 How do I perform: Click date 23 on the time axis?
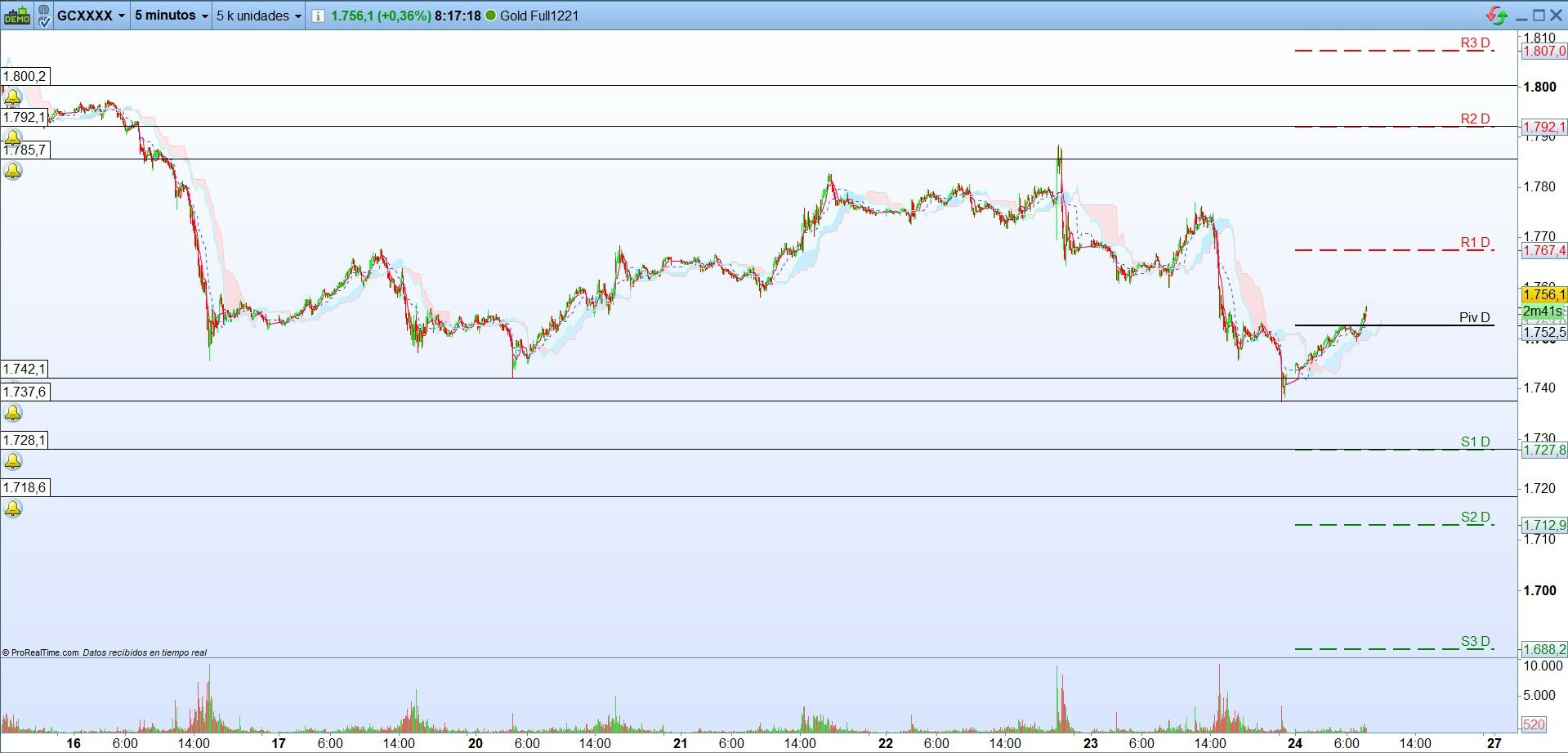[1091, 743]
